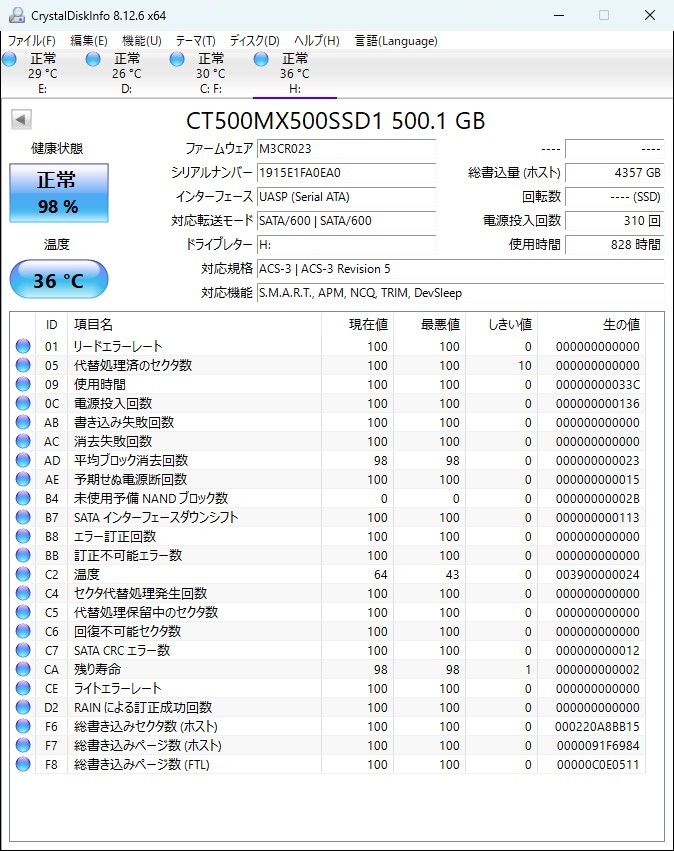Click the 36 °C temperature button
674x851 pixels.
tap(59, 280)
